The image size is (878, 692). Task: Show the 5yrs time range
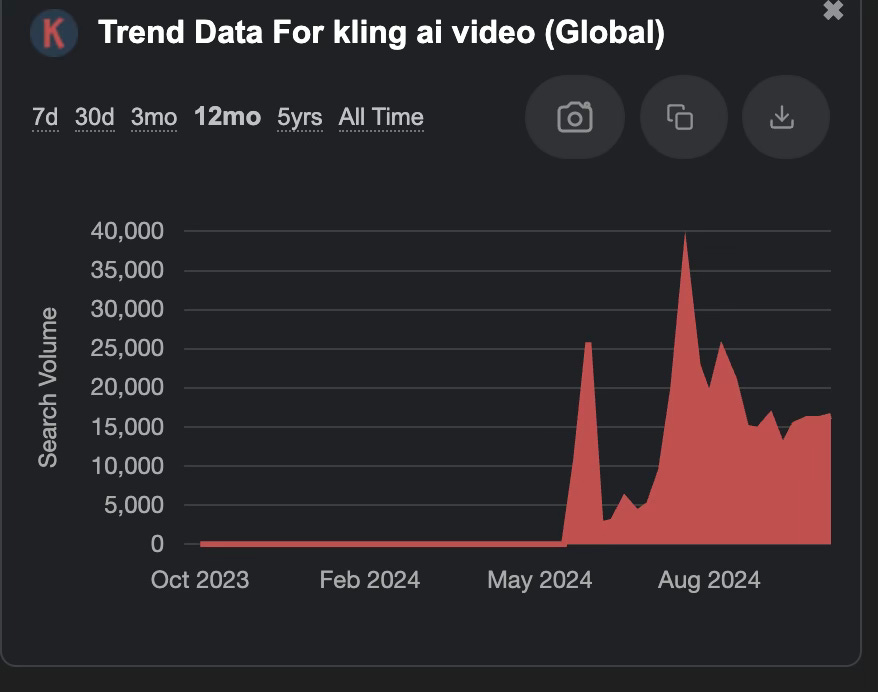coord(300,117)
